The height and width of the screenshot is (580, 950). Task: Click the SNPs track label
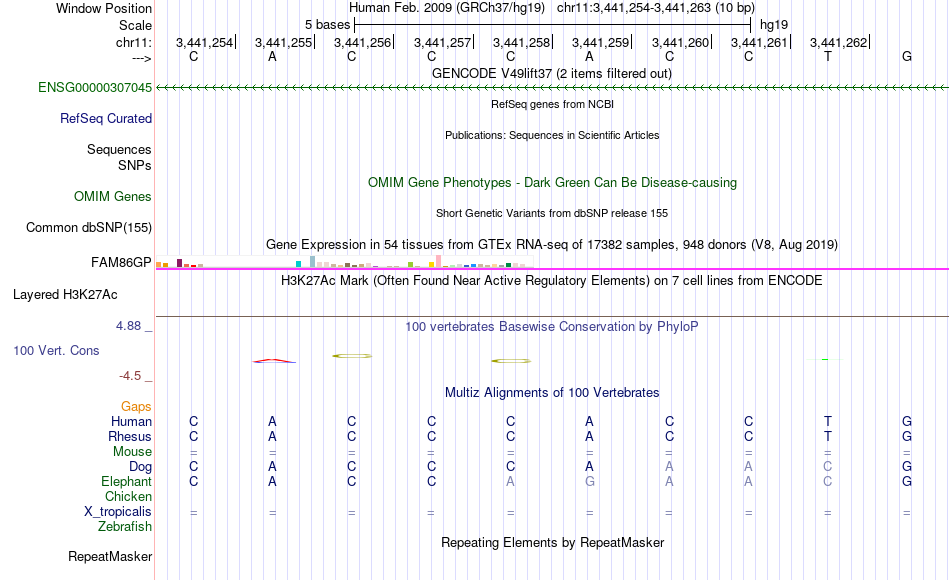(135, 165)
